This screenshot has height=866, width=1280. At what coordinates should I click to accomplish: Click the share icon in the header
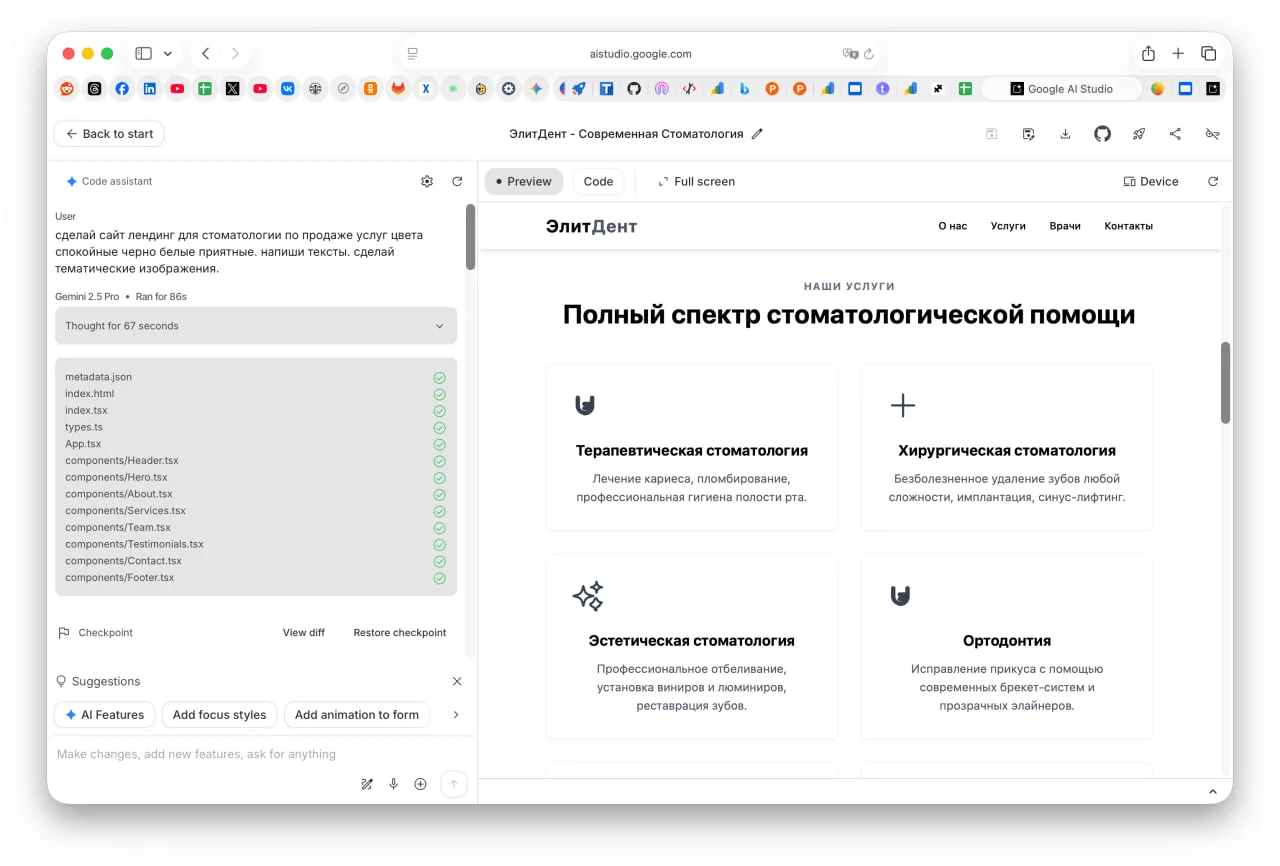click(x=1175, y=134)
